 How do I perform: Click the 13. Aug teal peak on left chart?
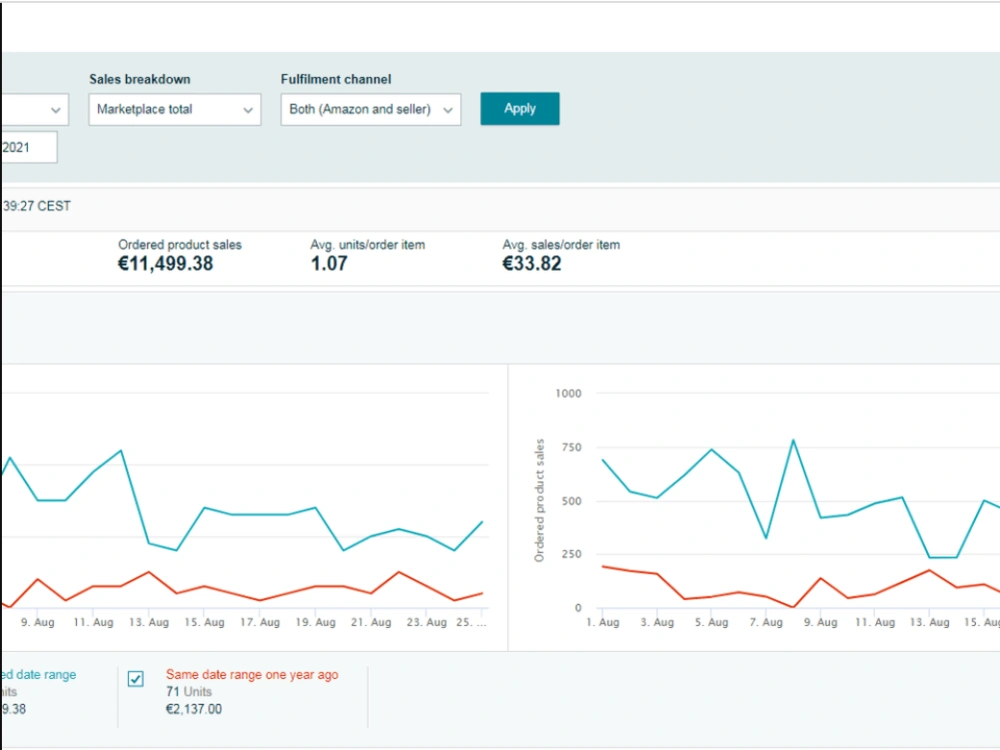pyautogui.click(x=121, y=451)
